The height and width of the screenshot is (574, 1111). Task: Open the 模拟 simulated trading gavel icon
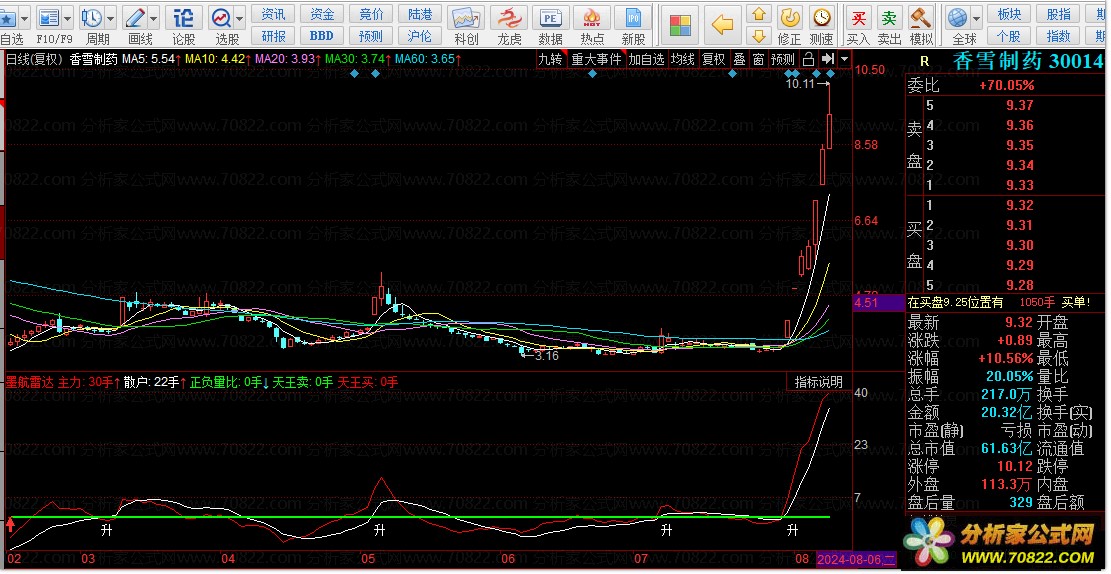(x=921, y=18)
